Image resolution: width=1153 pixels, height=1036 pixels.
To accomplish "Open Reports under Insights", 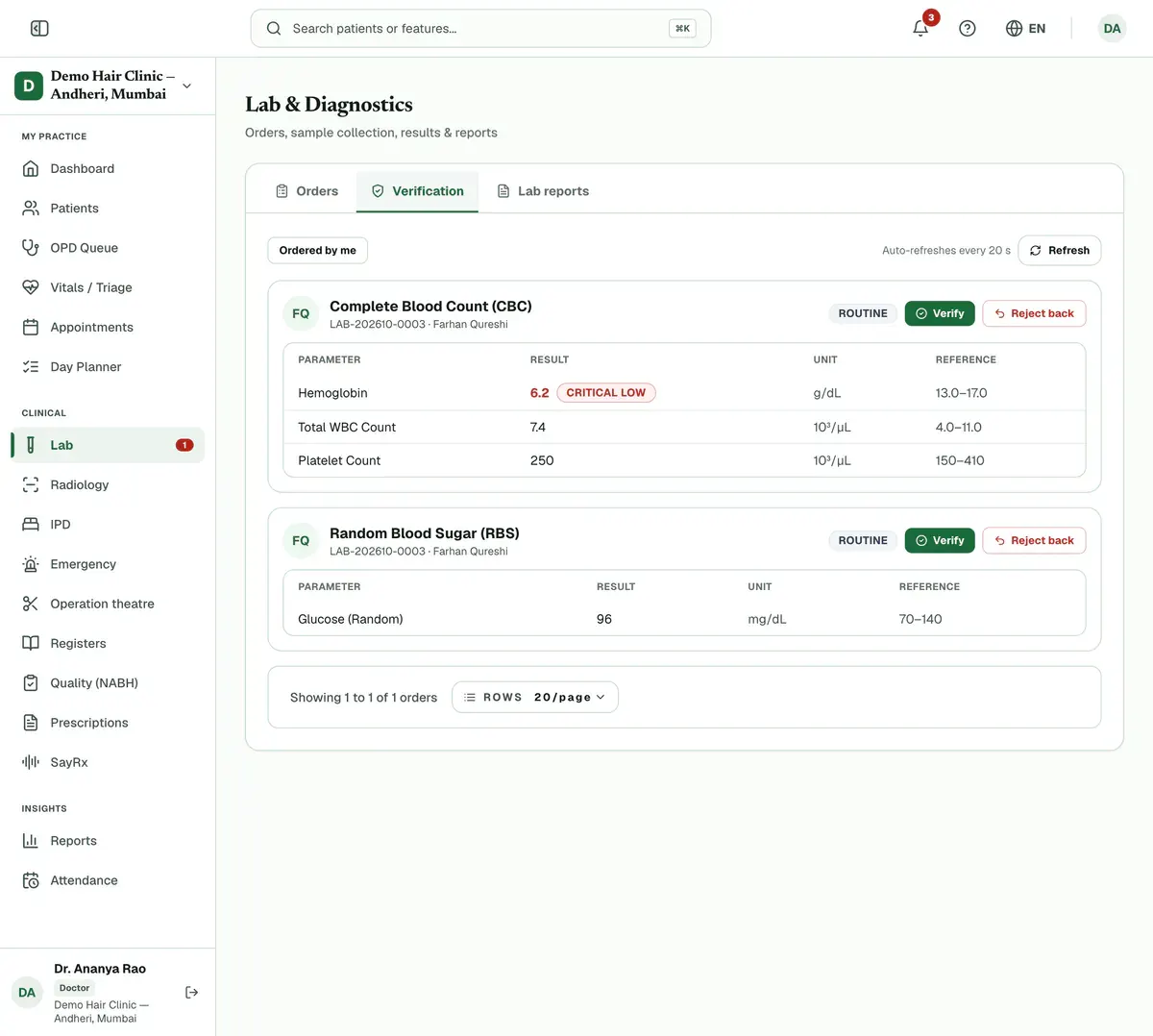I will (108, 841).
